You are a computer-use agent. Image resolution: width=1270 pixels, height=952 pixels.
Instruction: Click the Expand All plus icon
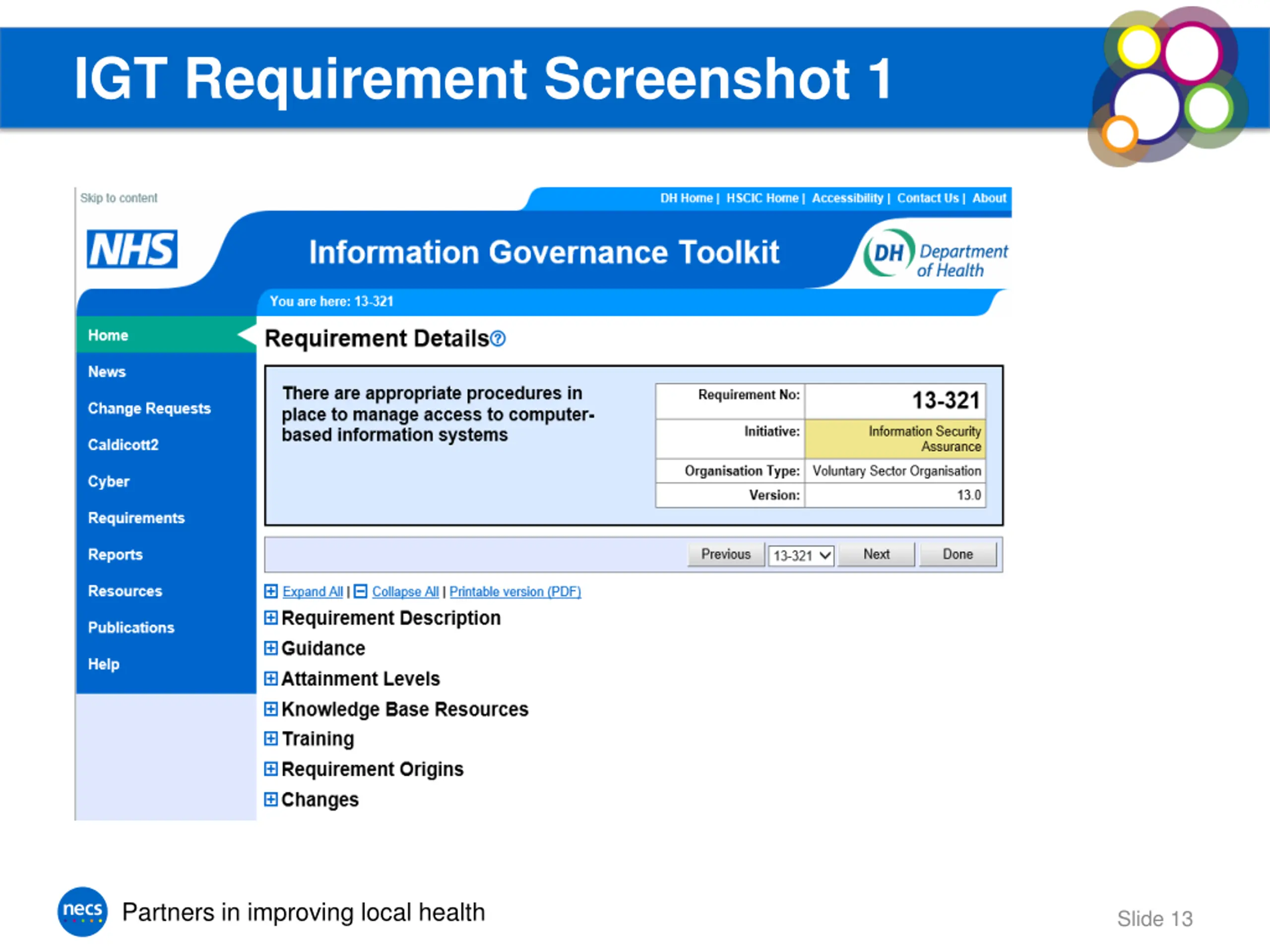pos(271,591)
